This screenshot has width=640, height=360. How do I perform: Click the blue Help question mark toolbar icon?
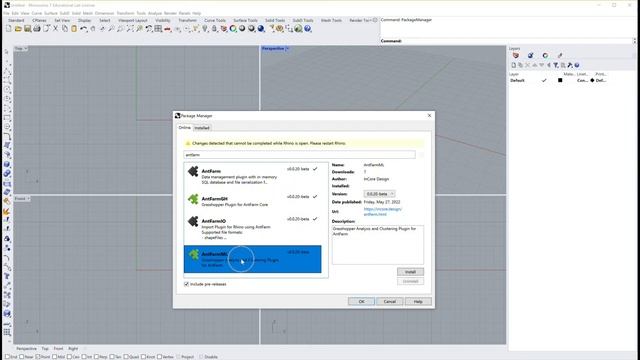tap(307, 29)
